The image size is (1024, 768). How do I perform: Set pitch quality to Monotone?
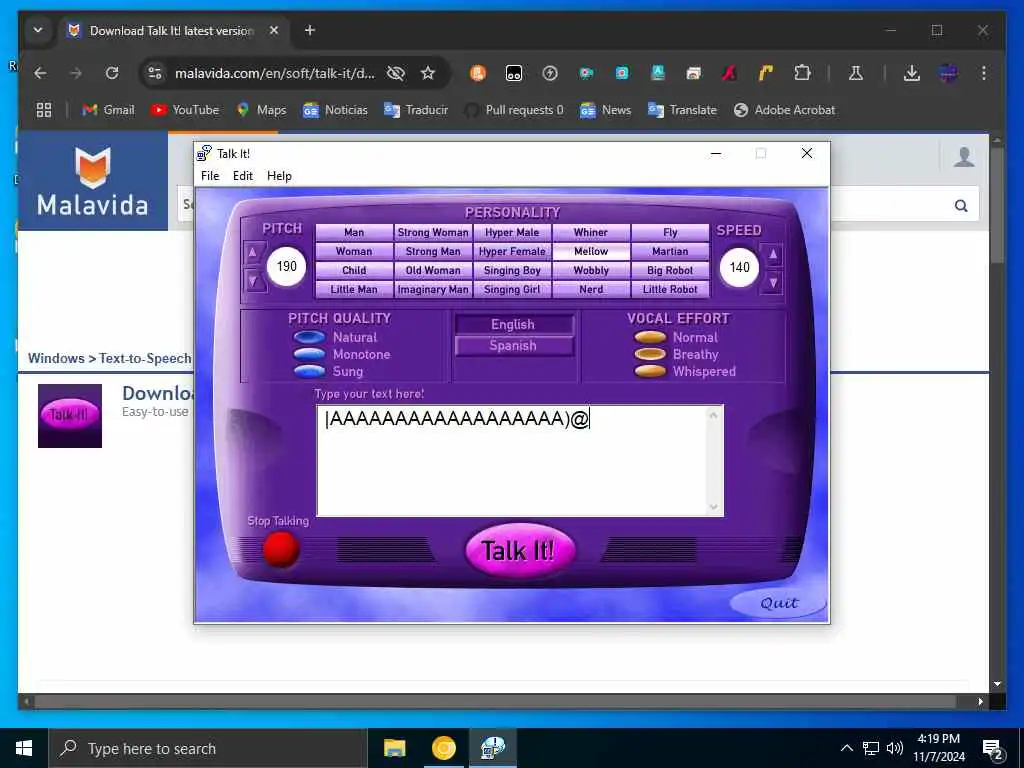pyautogui.click(x=310, y=354)
